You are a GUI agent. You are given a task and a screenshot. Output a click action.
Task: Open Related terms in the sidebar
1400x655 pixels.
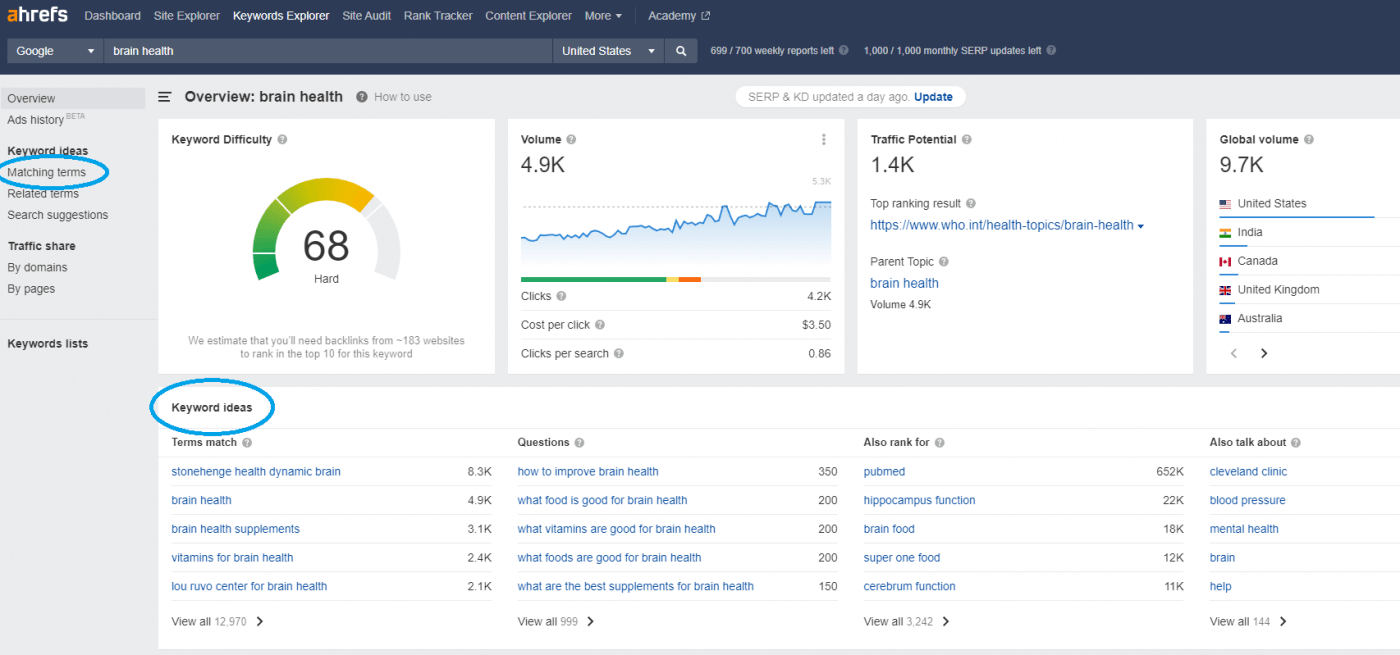tap(43, 194)
